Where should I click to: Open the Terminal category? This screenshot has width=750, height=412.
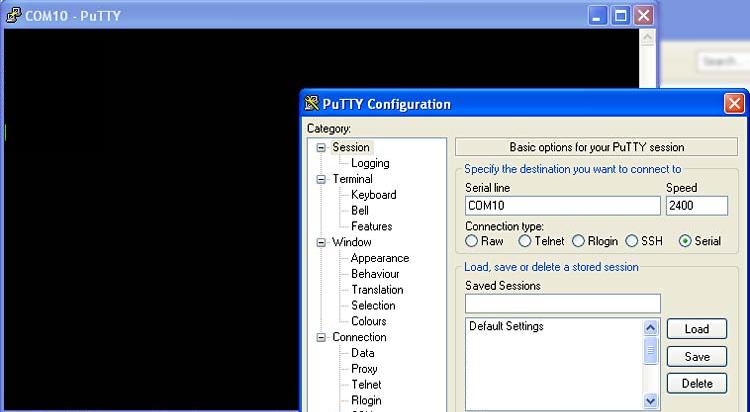(353, 178)
